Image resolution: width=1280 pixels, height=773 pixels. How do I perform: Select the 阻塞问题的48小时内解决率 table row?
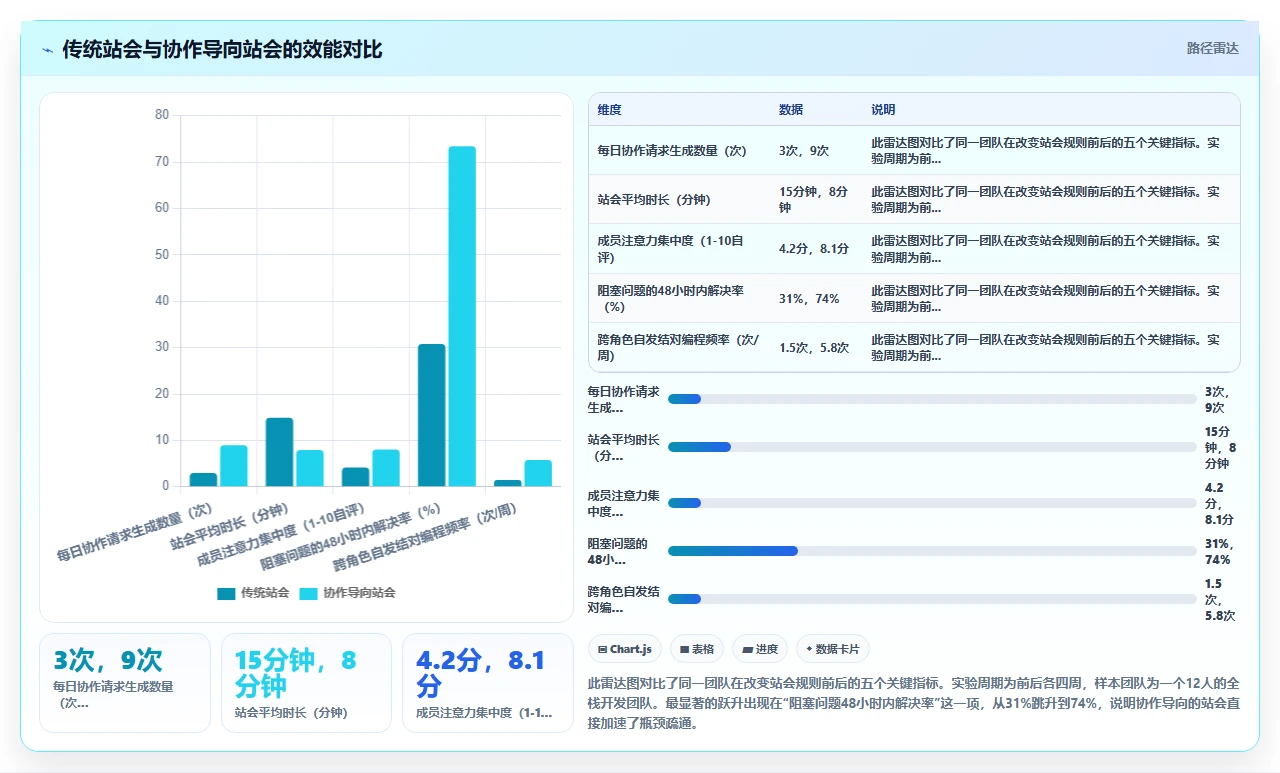pos(914,298)
